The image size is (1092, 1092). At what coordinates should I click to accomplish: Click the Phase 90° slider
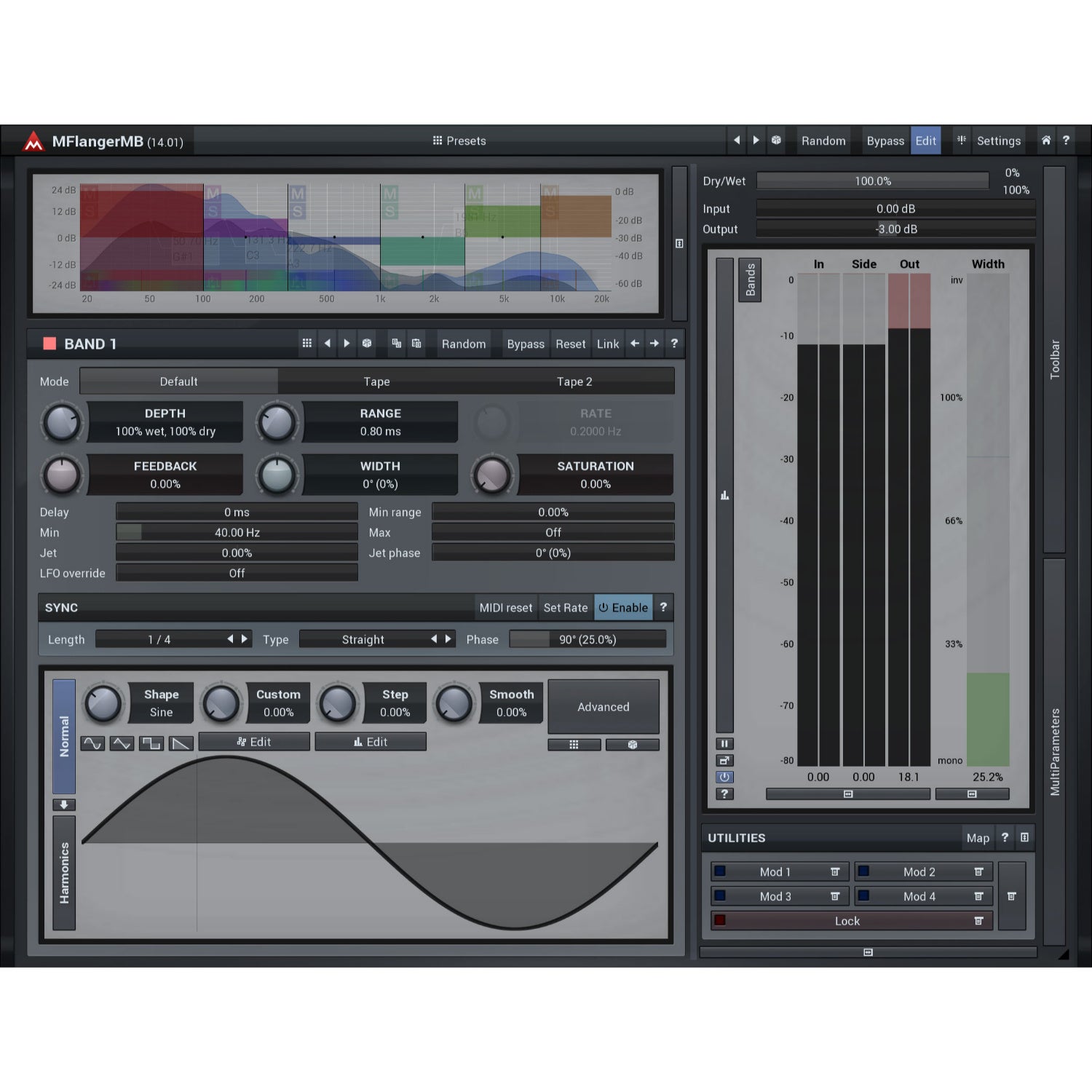(x=587, y=639)
